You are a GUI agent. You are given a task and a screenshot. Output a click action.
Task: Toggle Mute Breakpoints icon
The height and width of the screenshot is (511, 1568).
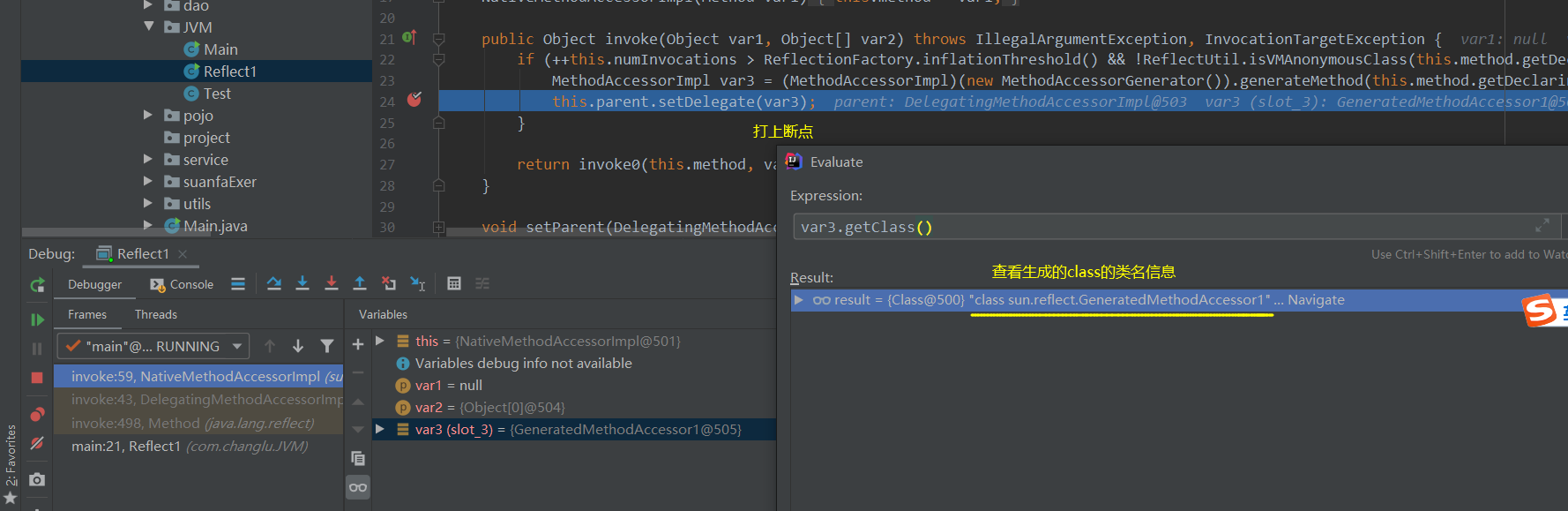click(x=37, y=443)
